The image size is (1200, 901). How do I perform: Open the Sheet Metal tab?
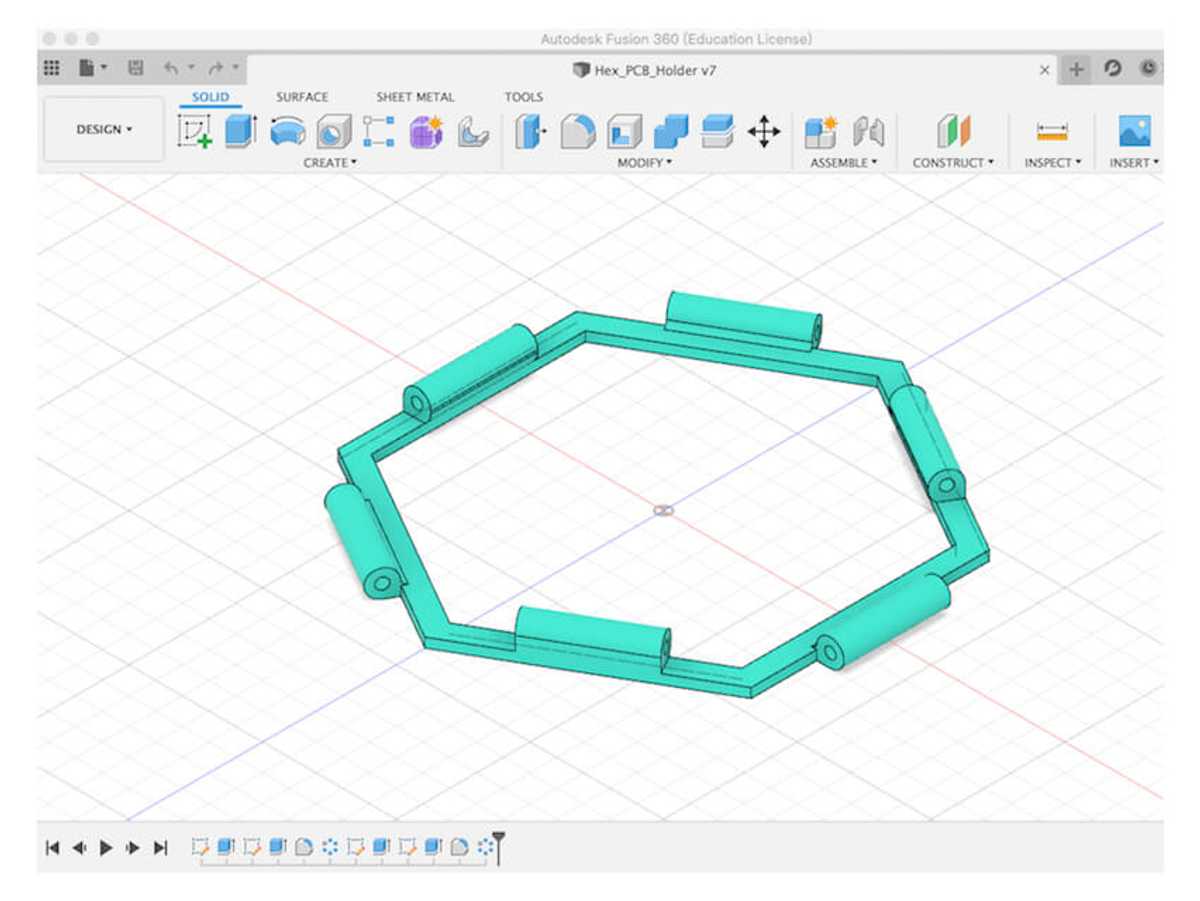tap(416, 97)
